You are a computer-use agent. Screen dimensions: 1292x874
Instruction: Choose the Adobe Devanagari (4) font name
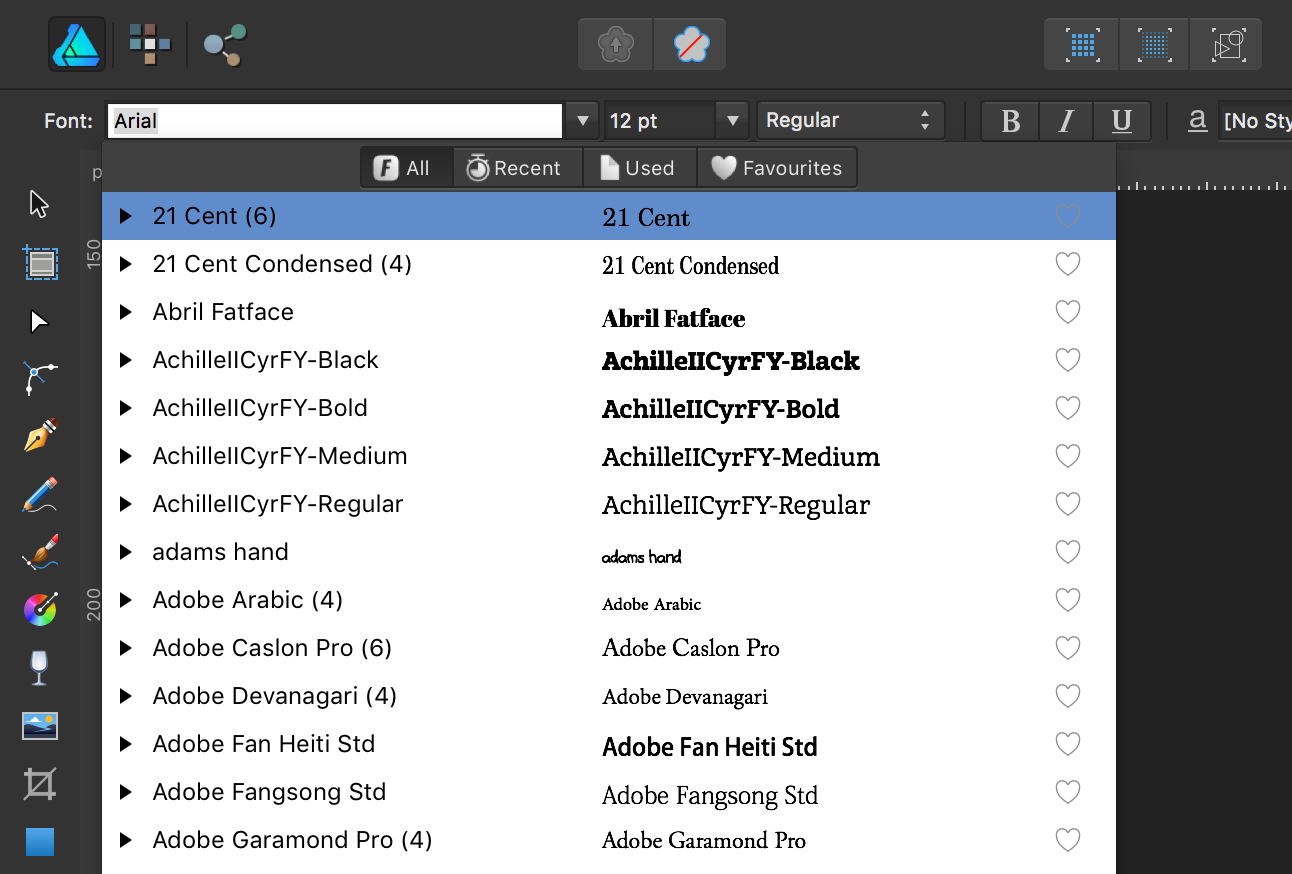coord(275,696)
